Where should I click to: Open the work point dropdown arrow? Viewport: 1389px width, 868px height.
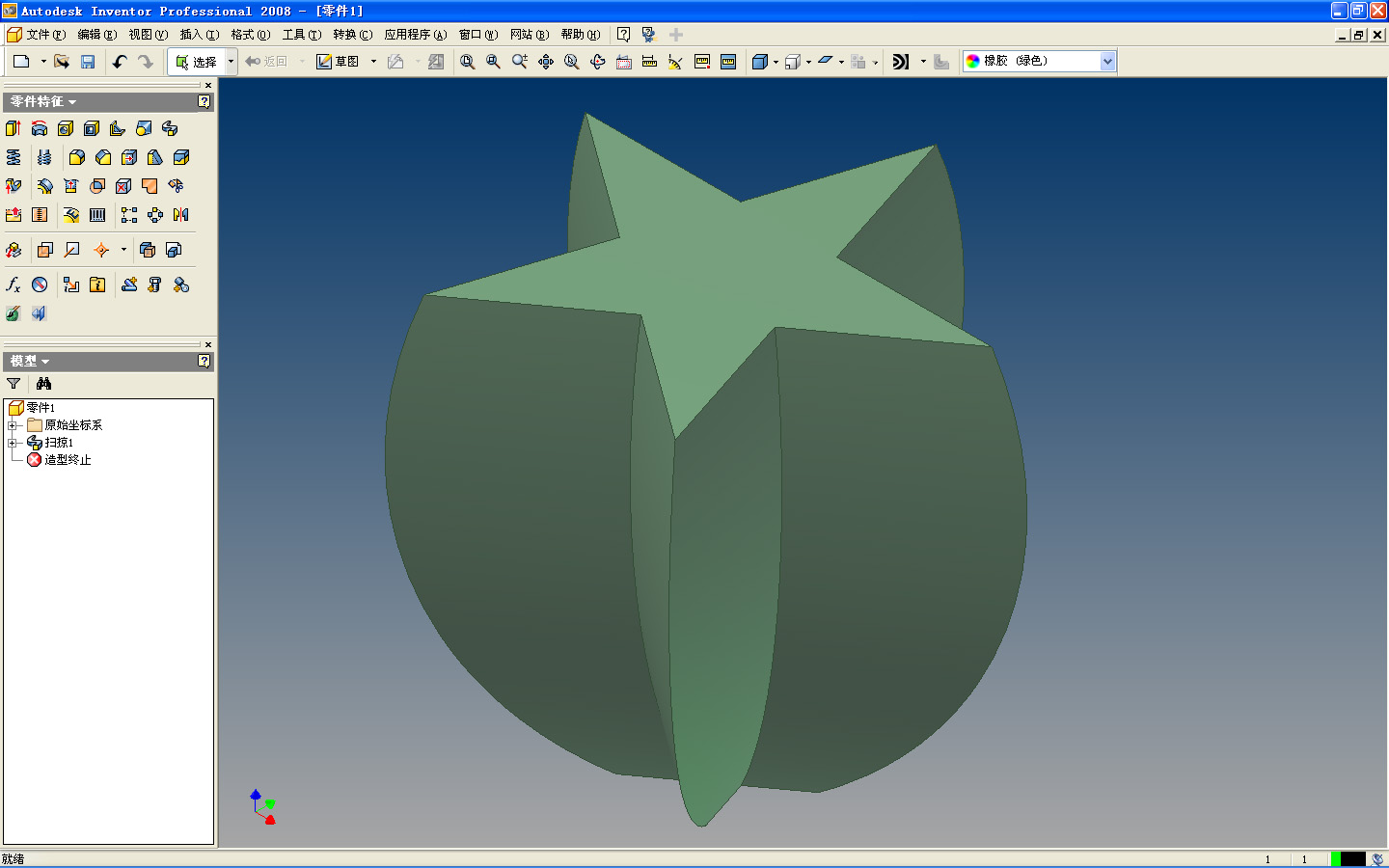click(x=123, y=250)
